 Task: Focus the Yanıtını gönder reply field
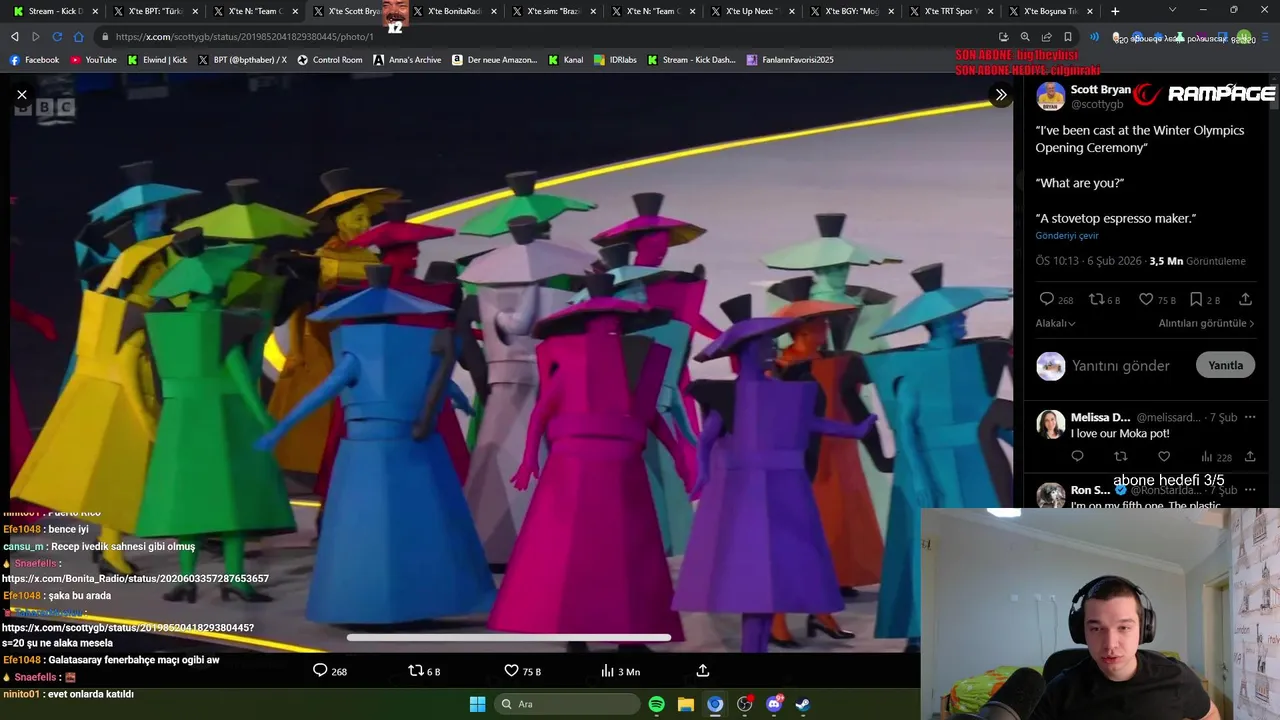1120,366
